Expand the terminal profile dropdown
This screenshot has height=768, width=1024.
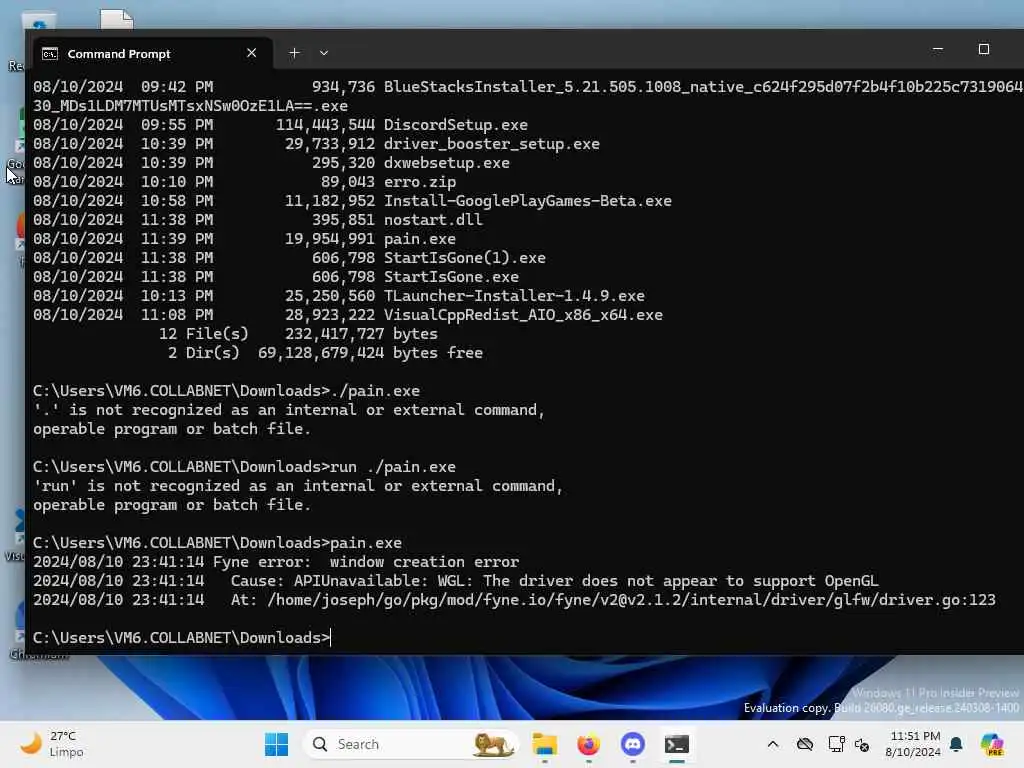[x=324, y=53]
